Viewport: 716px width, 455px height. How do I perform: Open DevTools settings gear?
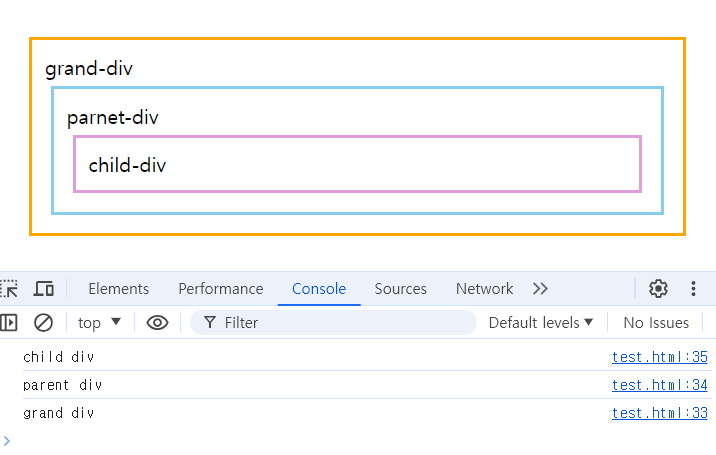click(x=658, y=289)
